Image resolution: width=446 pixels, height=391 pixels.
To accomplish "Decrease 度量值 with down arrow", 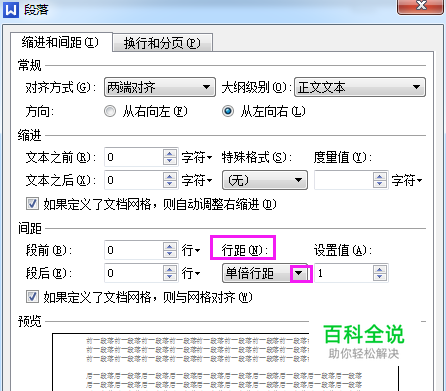I will [x=380, y=184].
